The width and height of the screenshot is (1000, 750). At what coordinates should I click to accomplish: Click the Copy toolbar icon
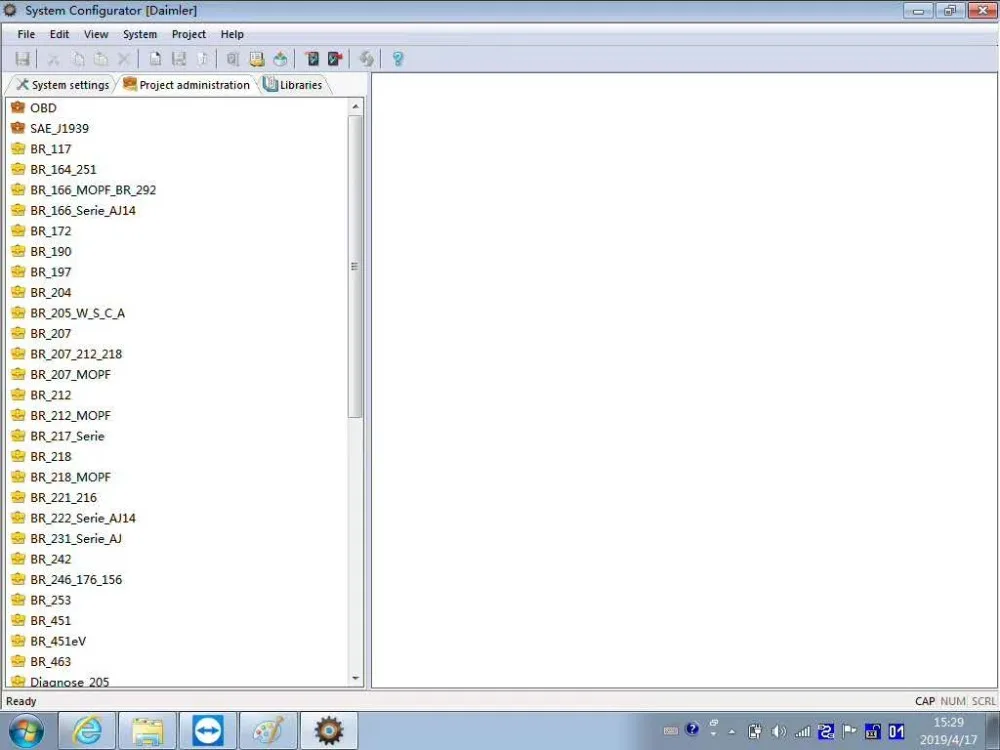[78, 59]
